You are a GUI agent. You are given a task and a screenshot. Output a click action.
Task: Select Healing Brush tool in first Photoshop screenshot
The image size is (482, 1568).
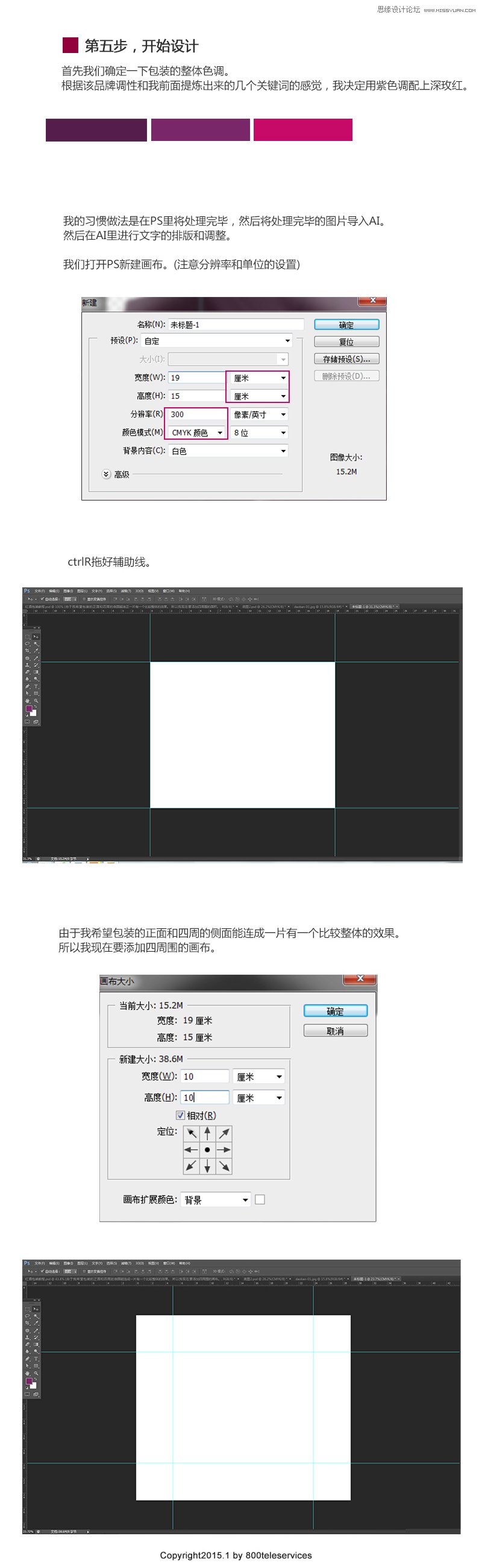(x=27, y=658)
